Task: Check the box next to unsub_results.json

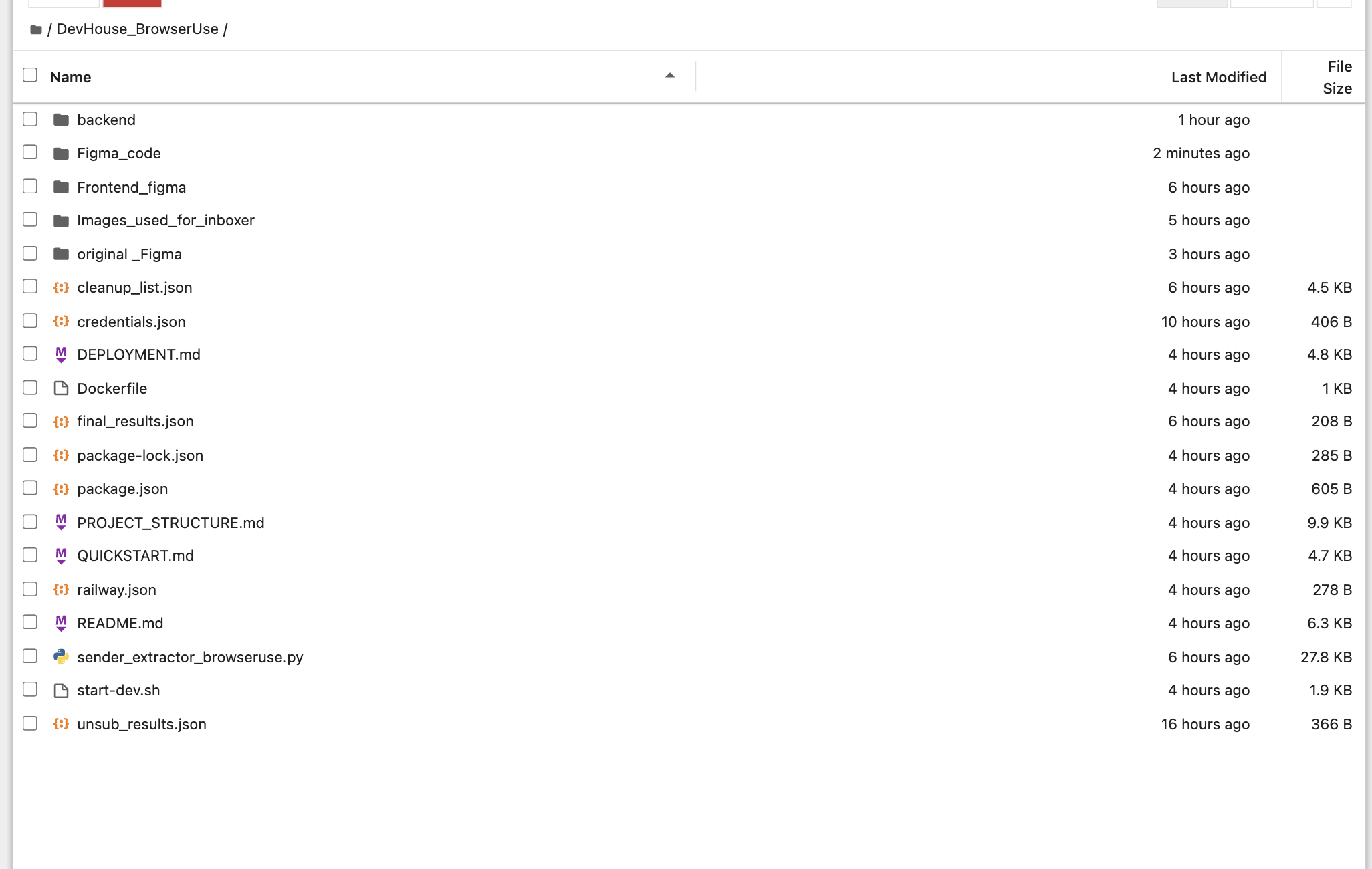Action: (x=30, y=723)
